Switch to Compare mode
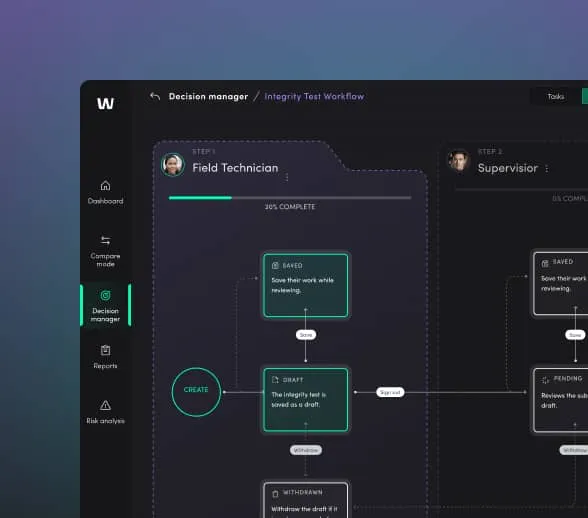This screenshot has height=518, width=588. coord(105,251)
